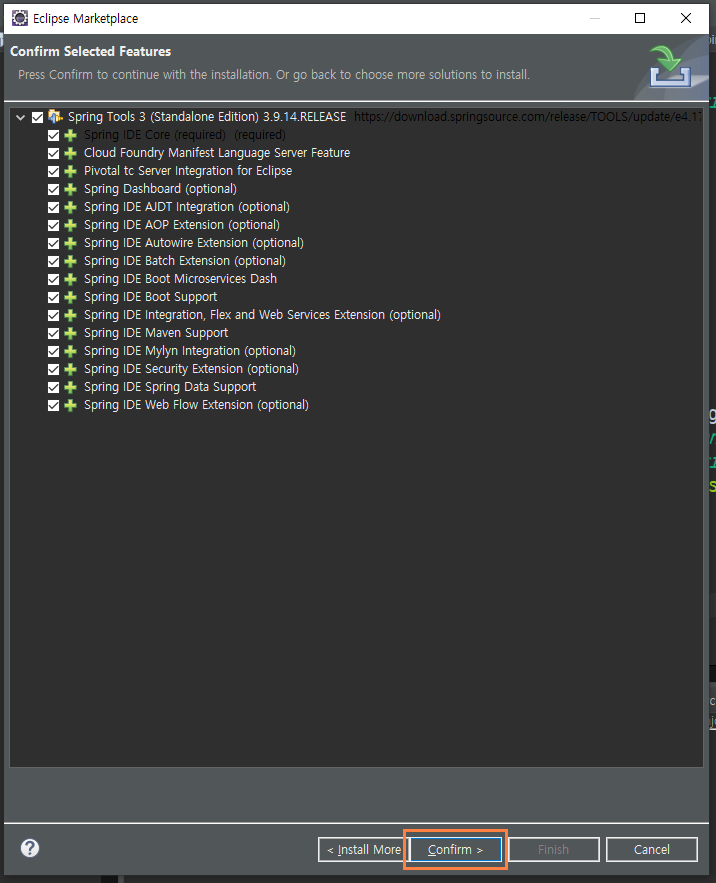Select Cloud Foundry Manifest Language Server Feature row
This screenshot has height=883, width=716.
[x=217, y=153]
